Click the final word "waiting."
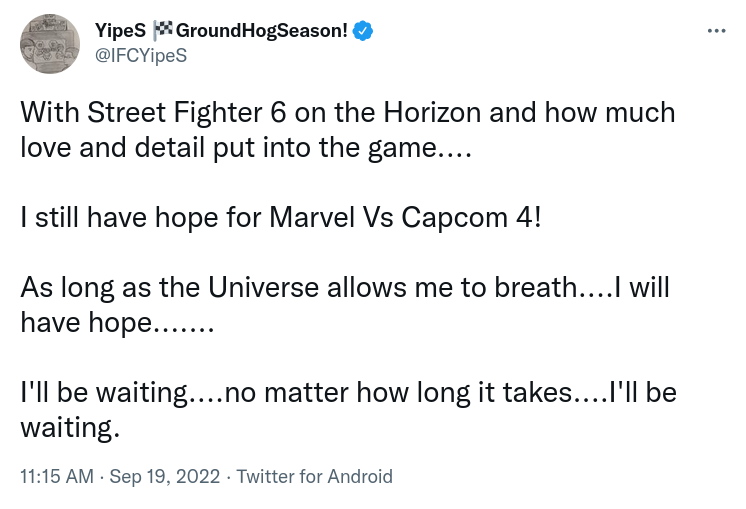Screen dimensions: 746x509 [x=70, y=428]
